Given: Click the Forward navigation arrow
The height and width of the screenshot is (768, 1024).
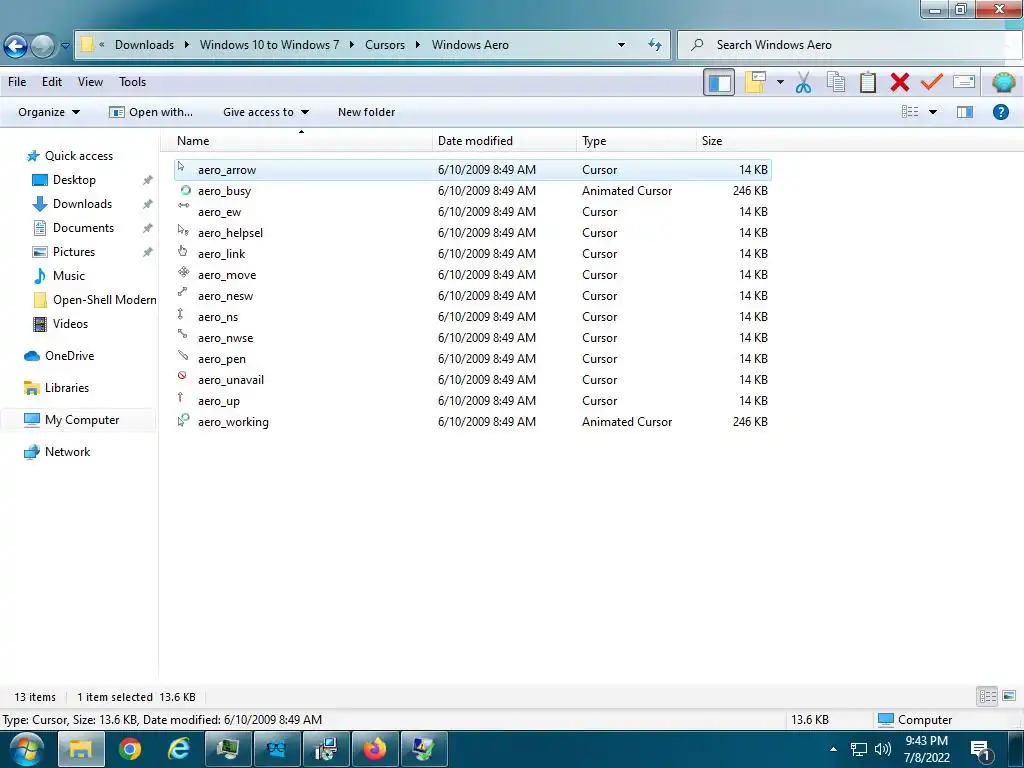Looking at the screenshot, I should [42, 46].
